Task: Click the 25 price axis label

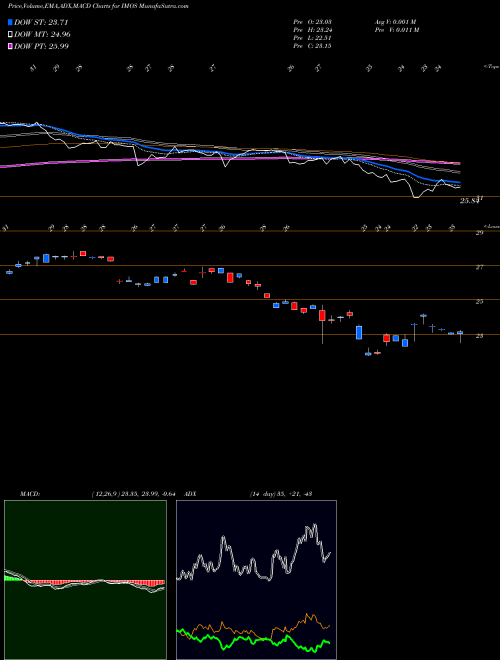Action: pos(479,301)
